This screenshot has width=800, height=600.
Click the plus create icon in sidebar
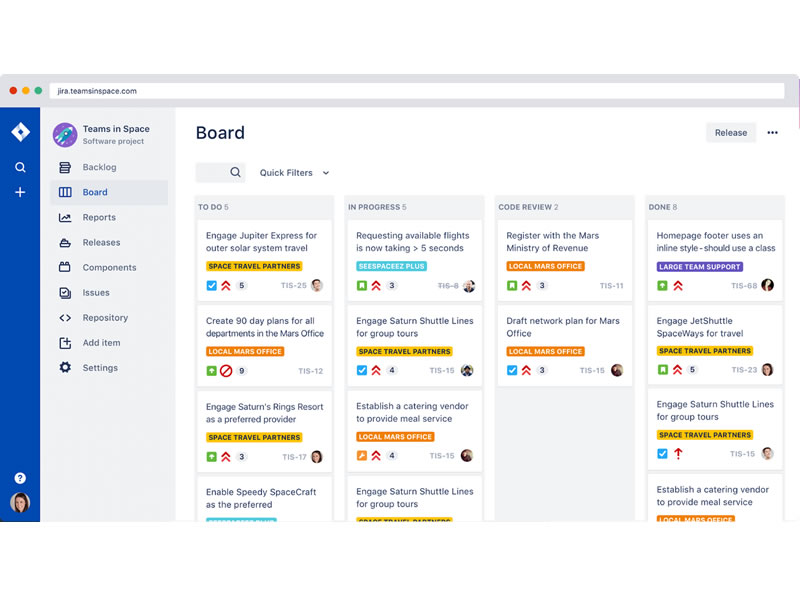pos(20,192)
